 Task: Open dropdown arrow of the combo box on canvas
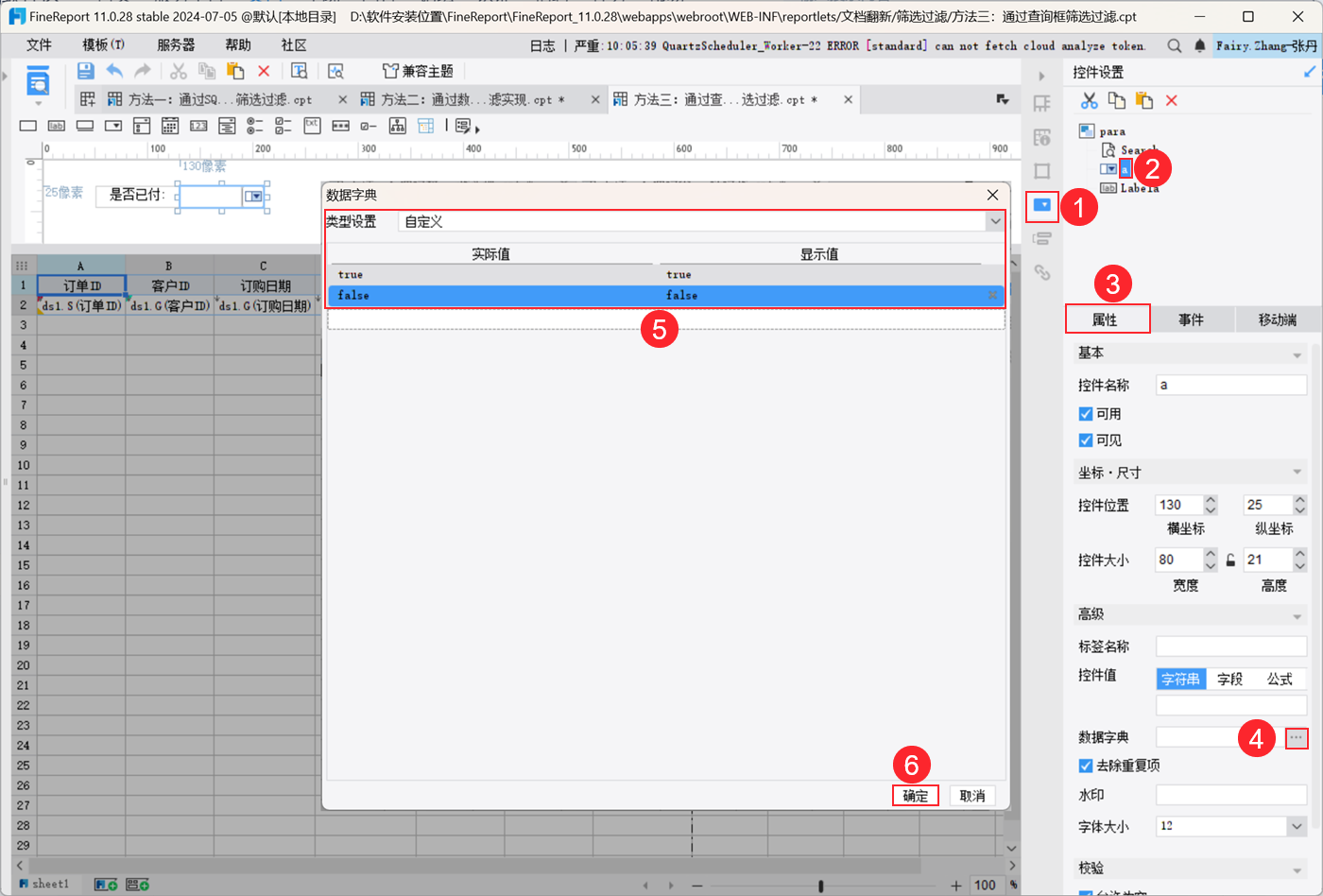point(253,196)
